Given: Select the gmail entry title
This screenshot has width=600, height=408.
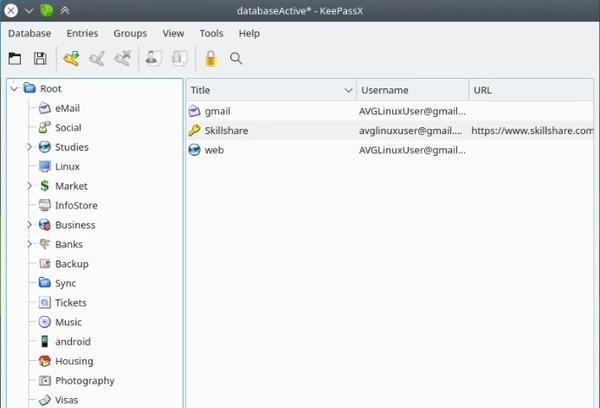Looking at the screenshot, I should click(217, 111).
